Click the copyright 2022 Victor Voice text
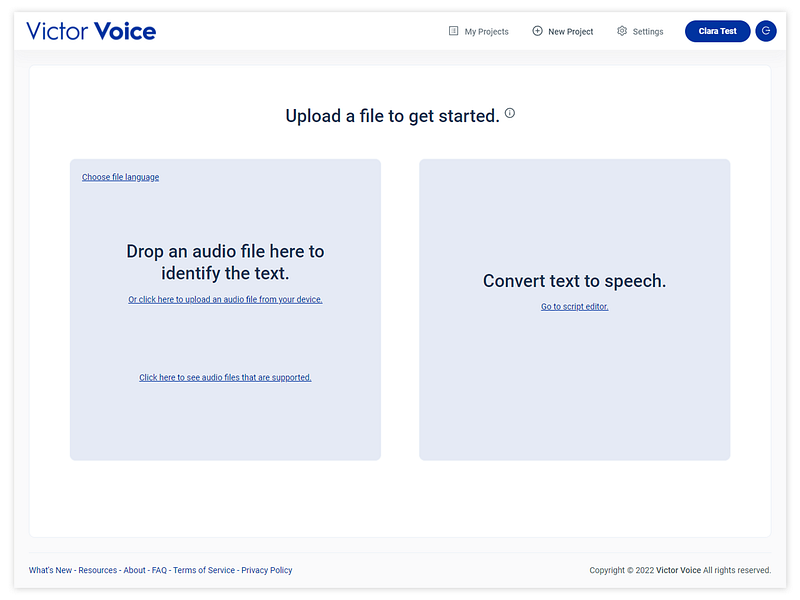Screen dimensions: 800x600 pos(680,570)
